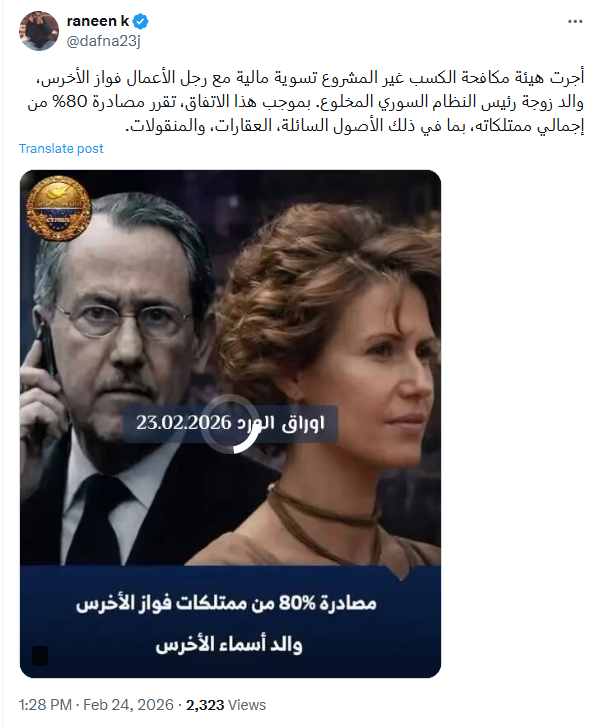Click the gold emblem logo on the video
The height and width of the screenshot is (728, 600).
[x=59, y=208]
